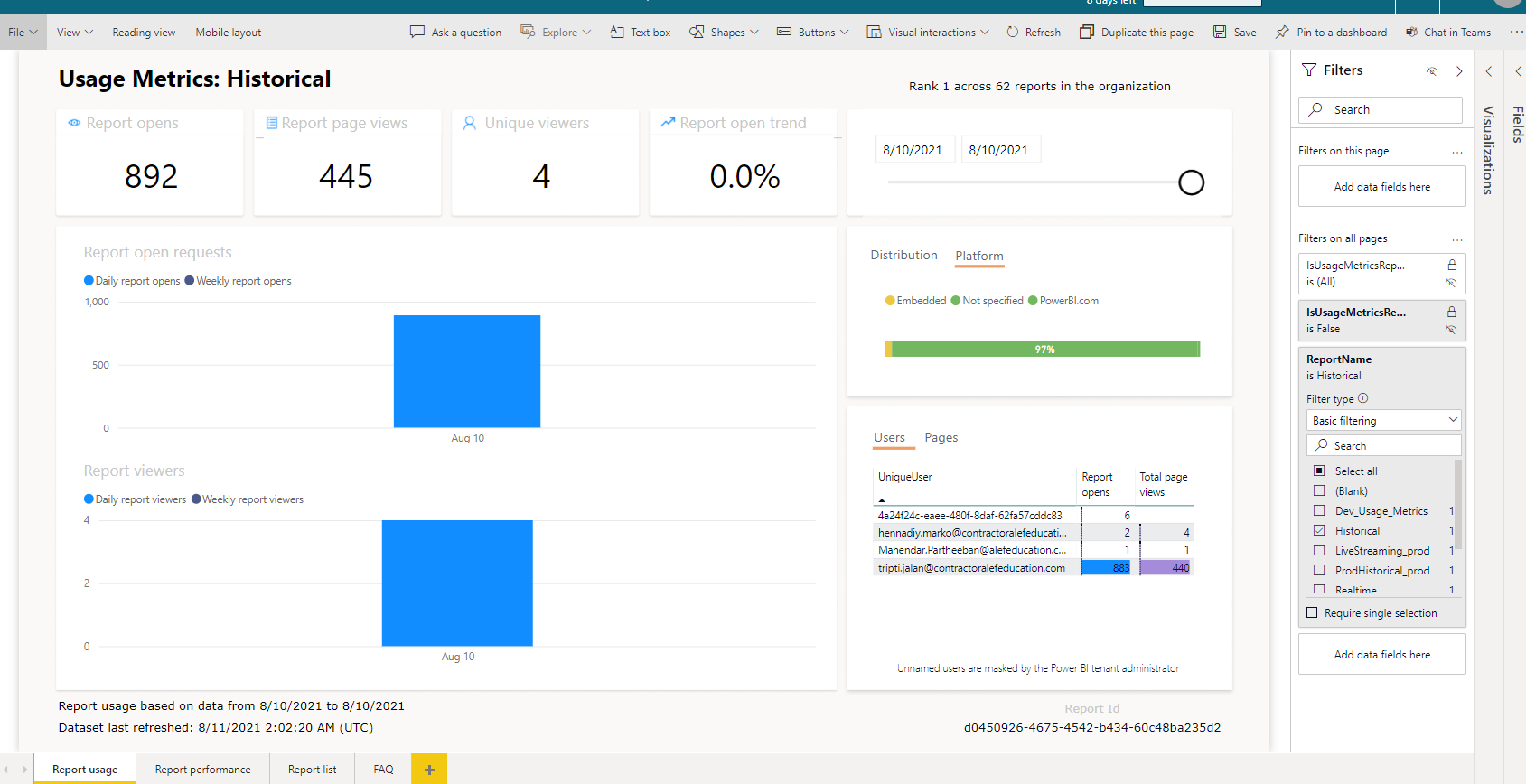1526x784 pixels.
Task: Check the ProdHistorical_prod filter option
Action: point(1319,570)
